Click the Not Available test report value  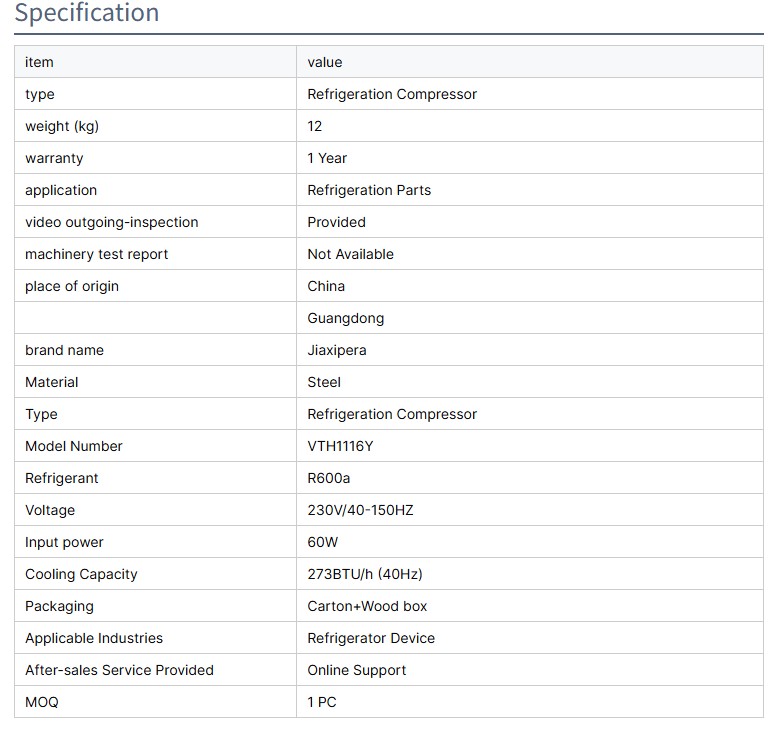coord(350,254)
